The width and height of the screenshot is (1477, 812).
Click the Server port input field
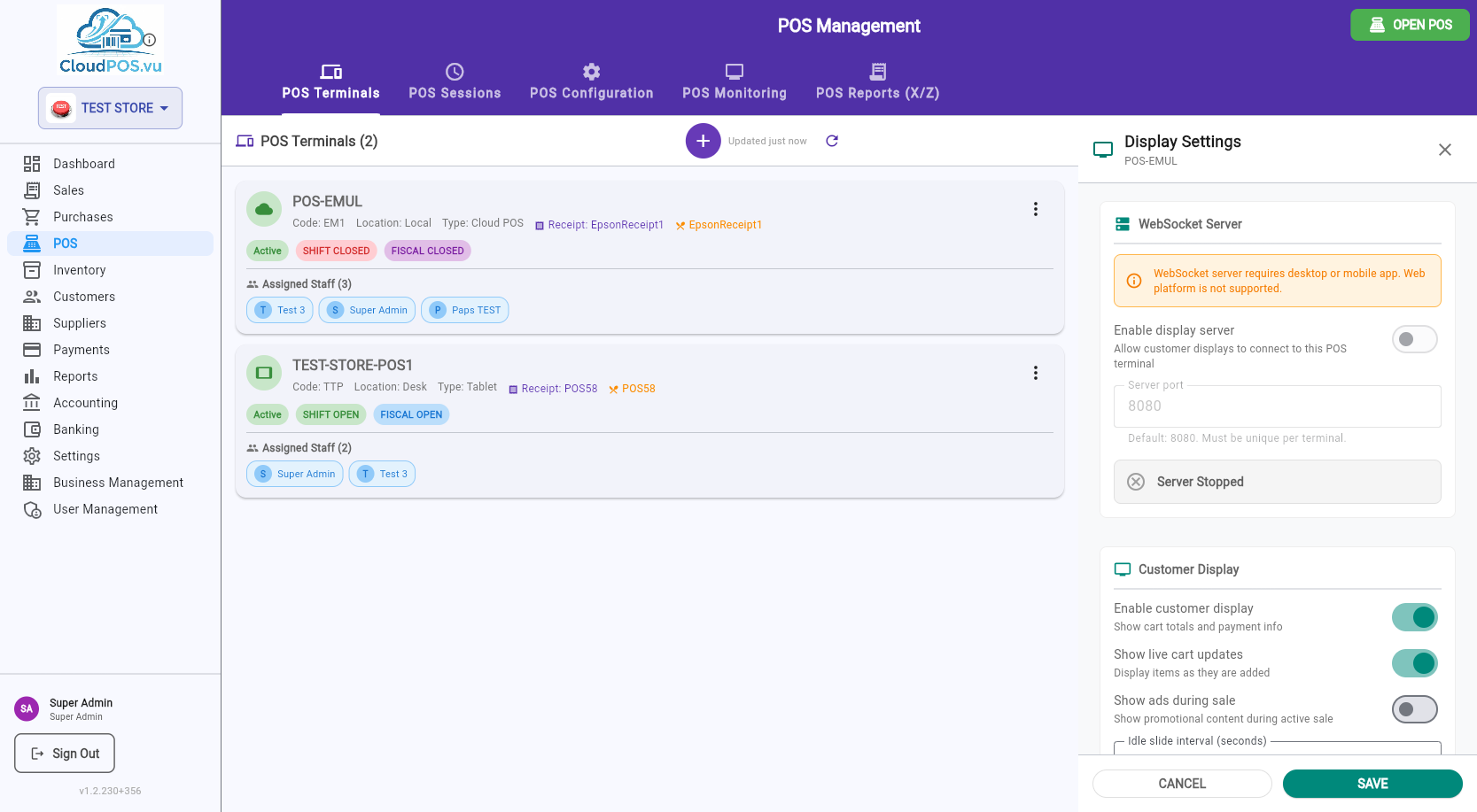pyautogui.click(x=1277, y=406)
